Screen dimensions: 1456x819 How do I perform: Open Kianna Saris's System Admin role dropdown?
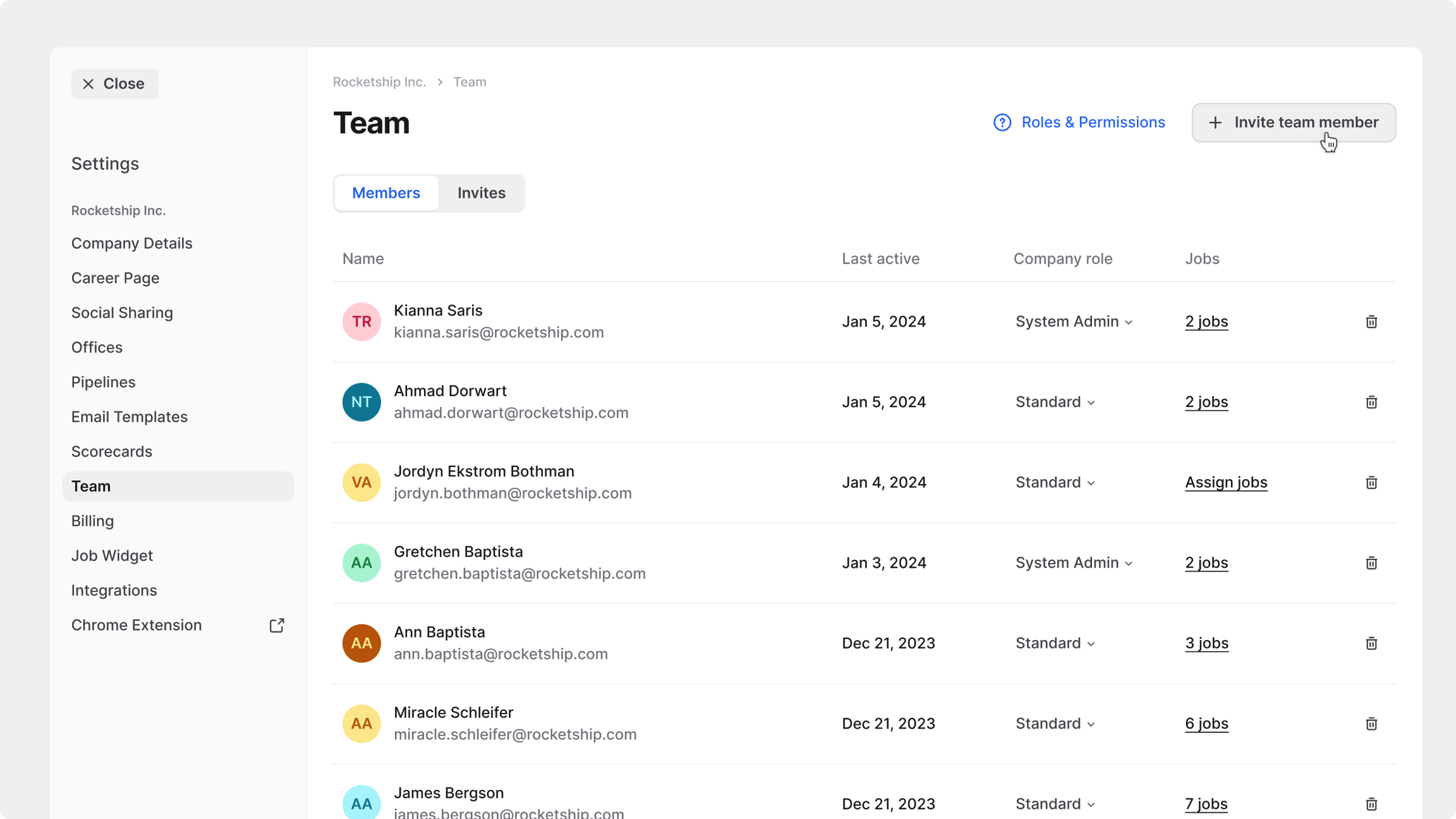tap(1074, 322)
